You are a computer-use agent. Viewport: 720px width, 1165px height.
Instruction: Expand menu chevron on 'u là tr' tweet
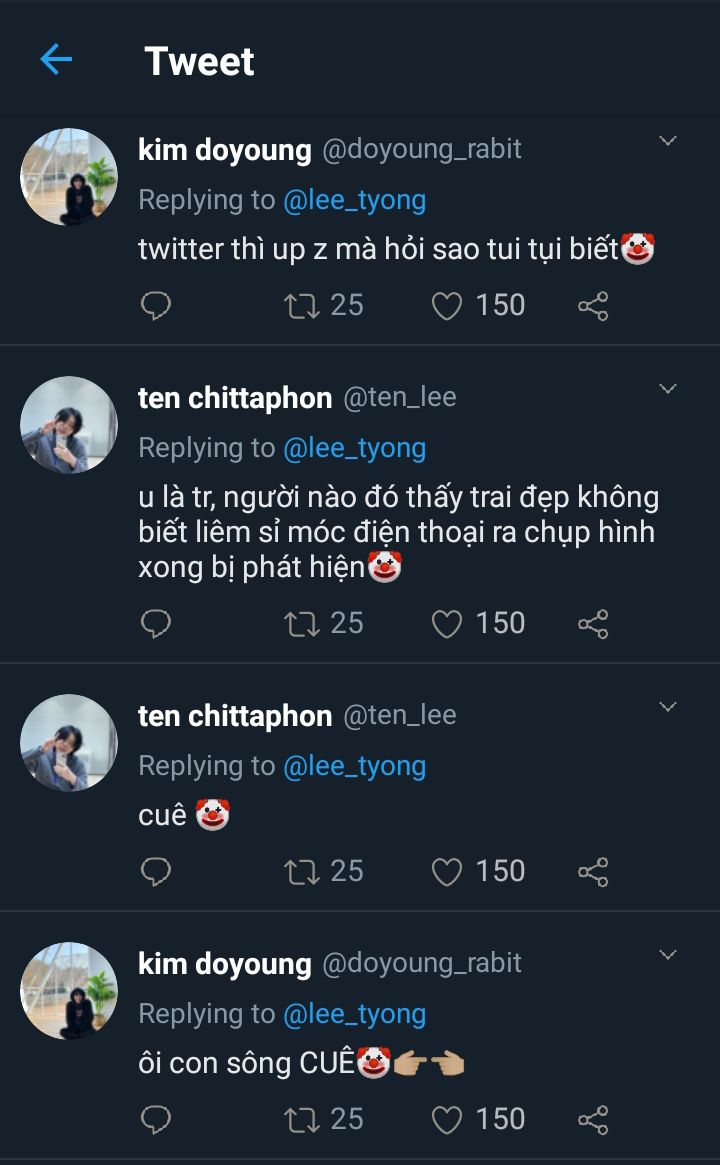[668, 389]
